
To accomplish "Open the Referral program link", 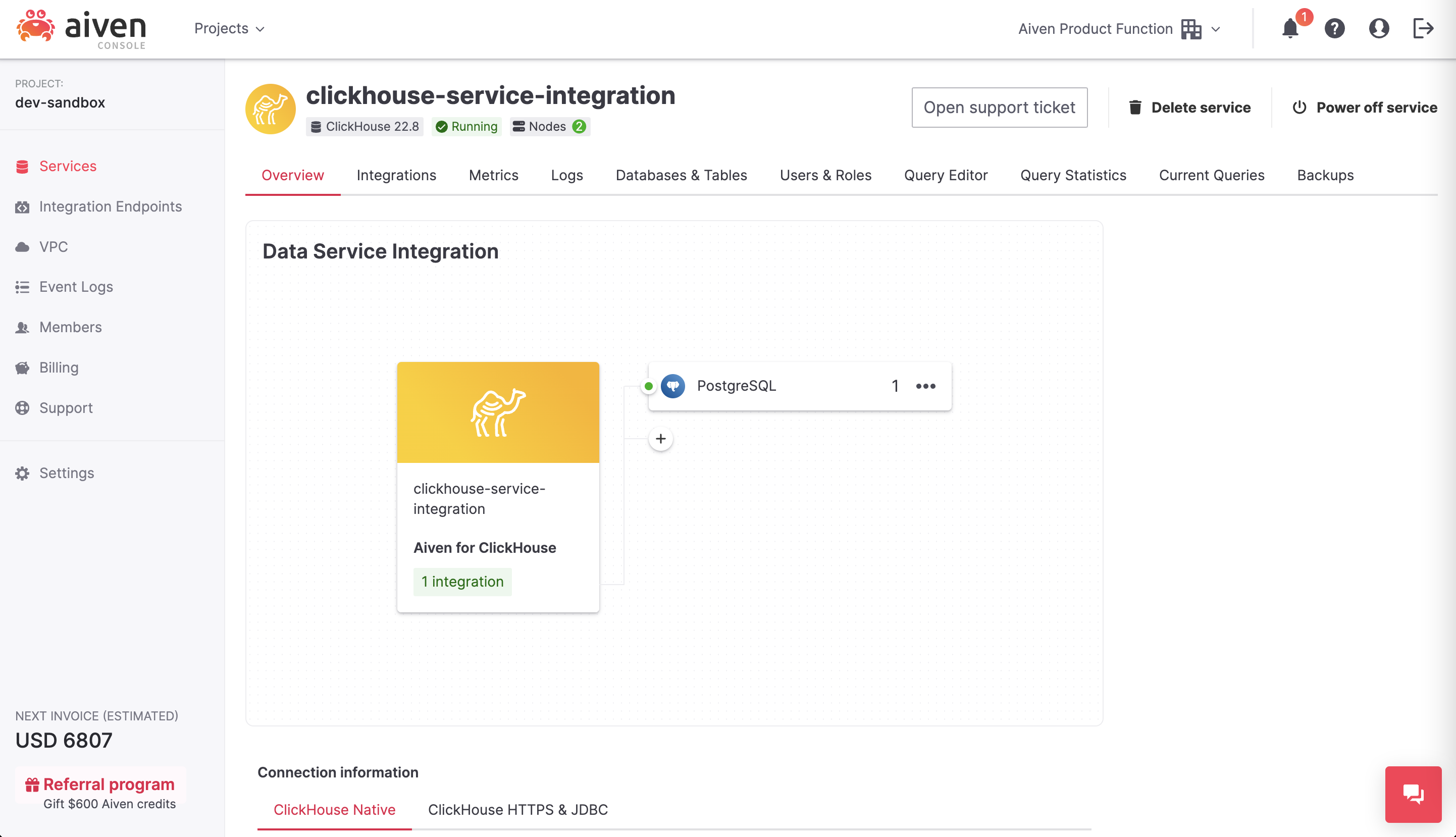I will 109,784.
